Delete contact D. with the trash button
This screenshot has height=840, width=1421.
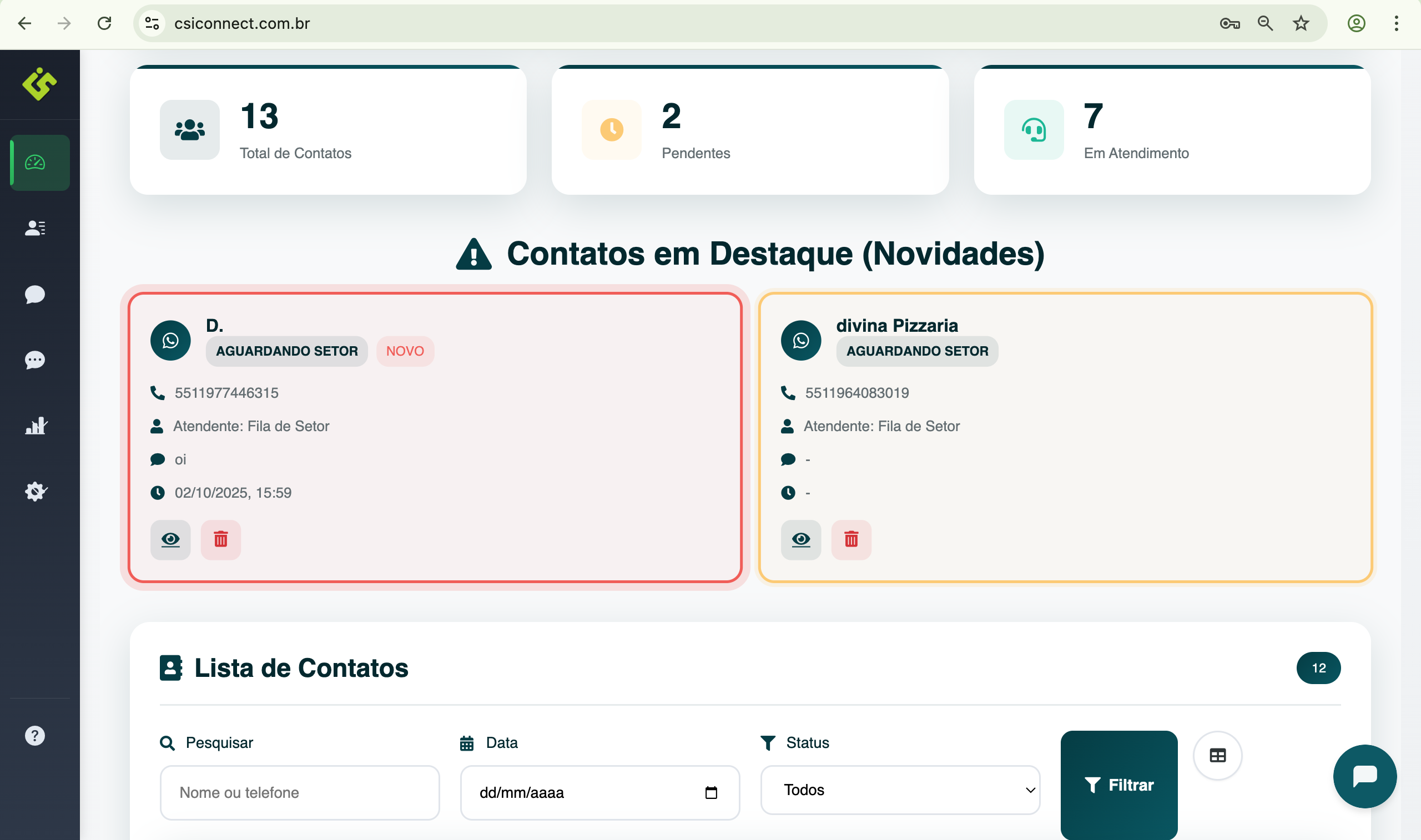point(220,540)
